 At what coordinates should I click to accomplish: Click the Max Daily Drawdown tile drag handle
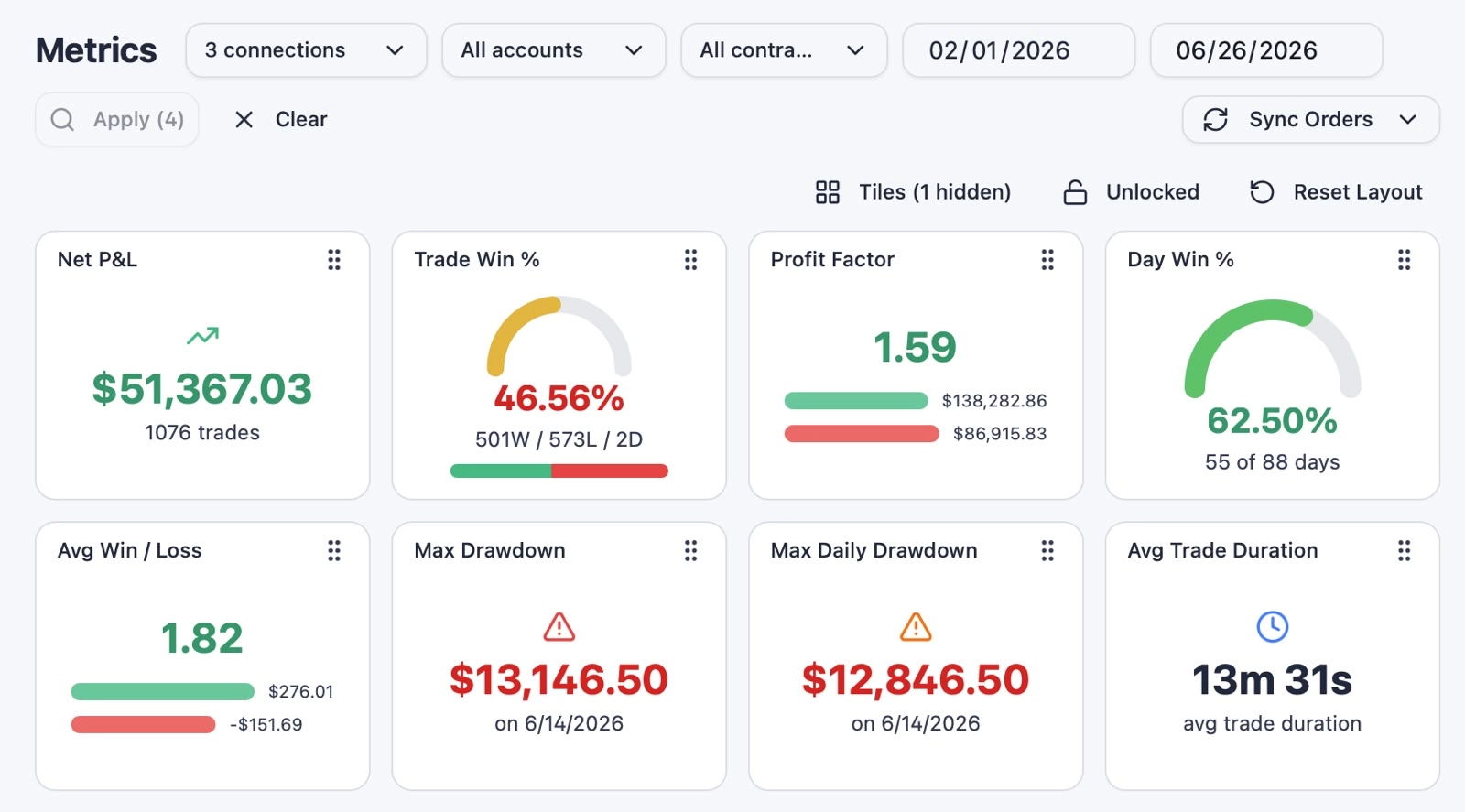click(x=1047, y=550)
